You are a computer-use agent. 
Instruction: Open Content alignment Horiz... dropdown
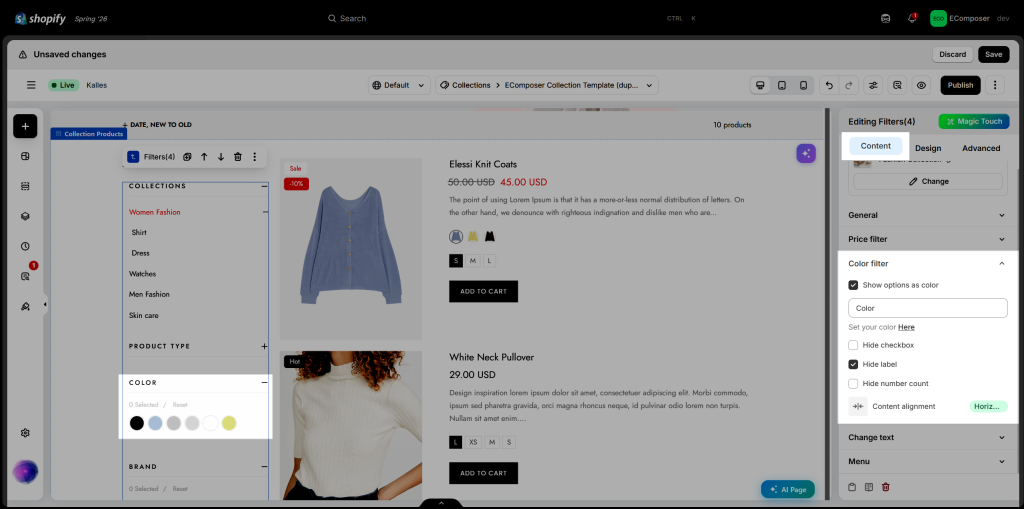(x=988, y=406)
